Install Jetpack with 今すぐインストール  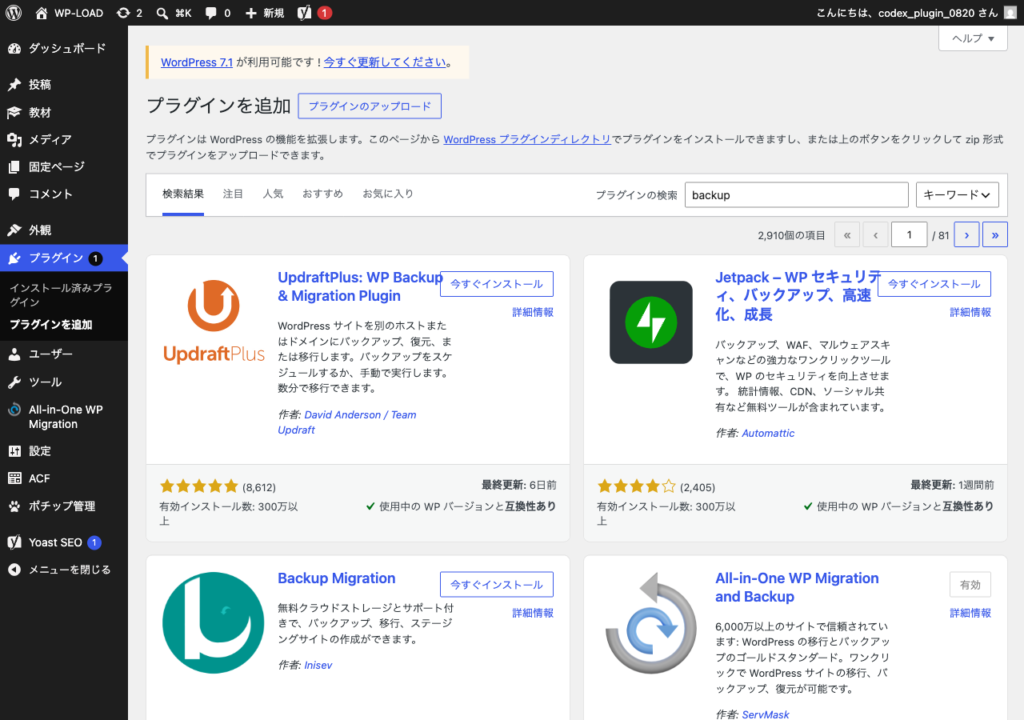934,284
